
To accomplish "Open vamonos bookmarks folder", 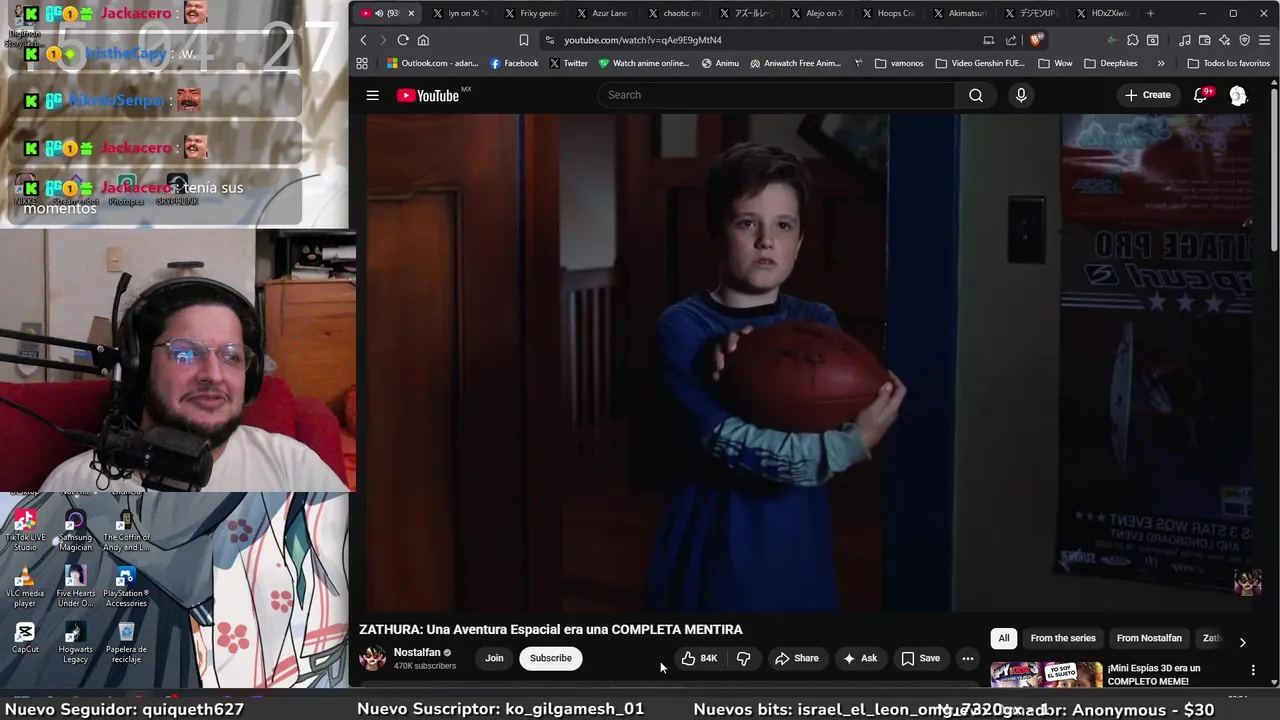I will click(899, 63).
